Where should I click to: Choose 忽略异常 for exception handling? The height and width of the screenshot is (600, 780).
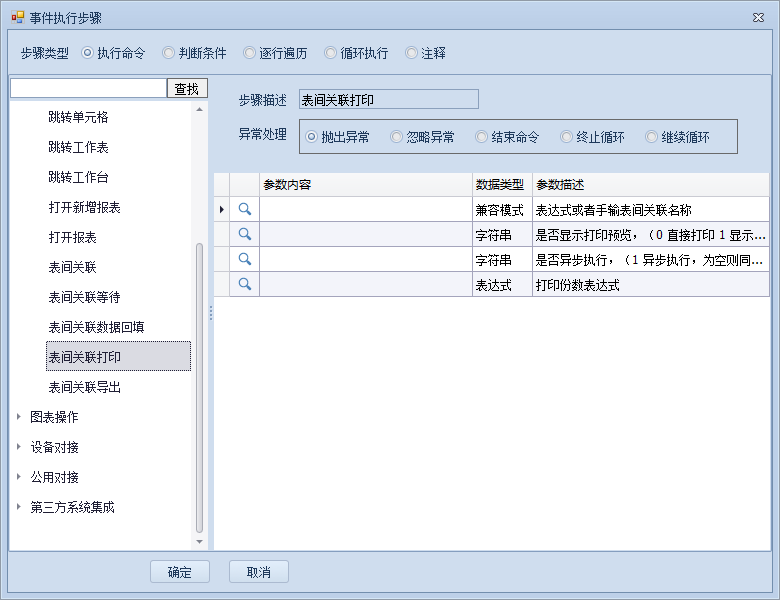397,137
